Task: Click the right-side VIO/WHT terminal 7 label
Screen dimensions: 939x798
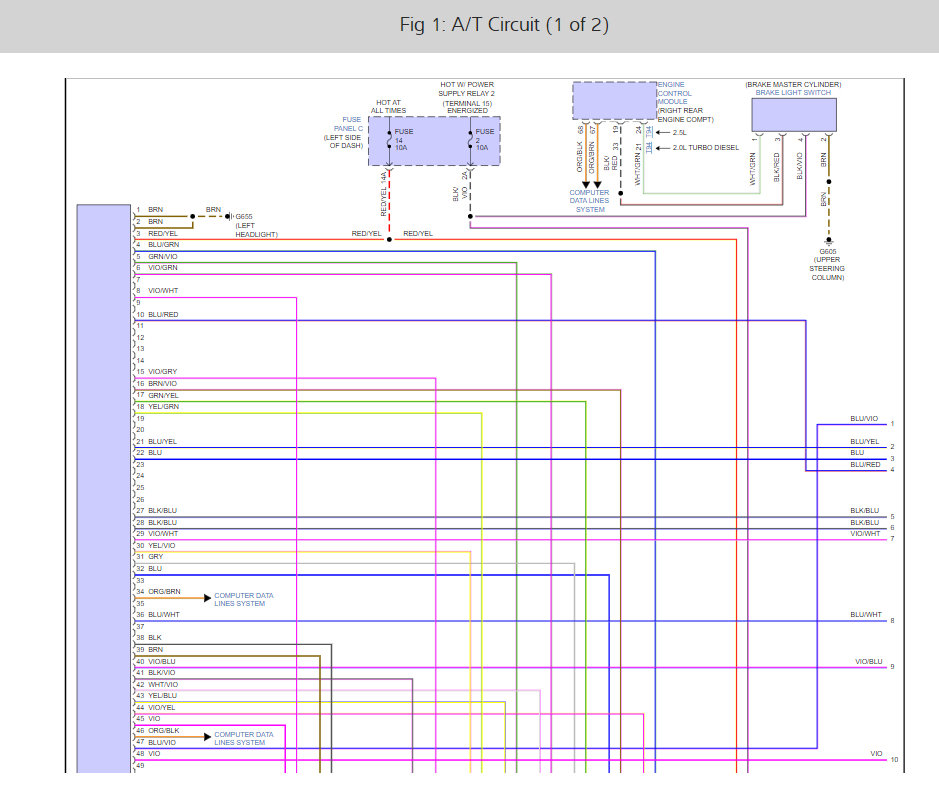Action: (x=865, y=533)
